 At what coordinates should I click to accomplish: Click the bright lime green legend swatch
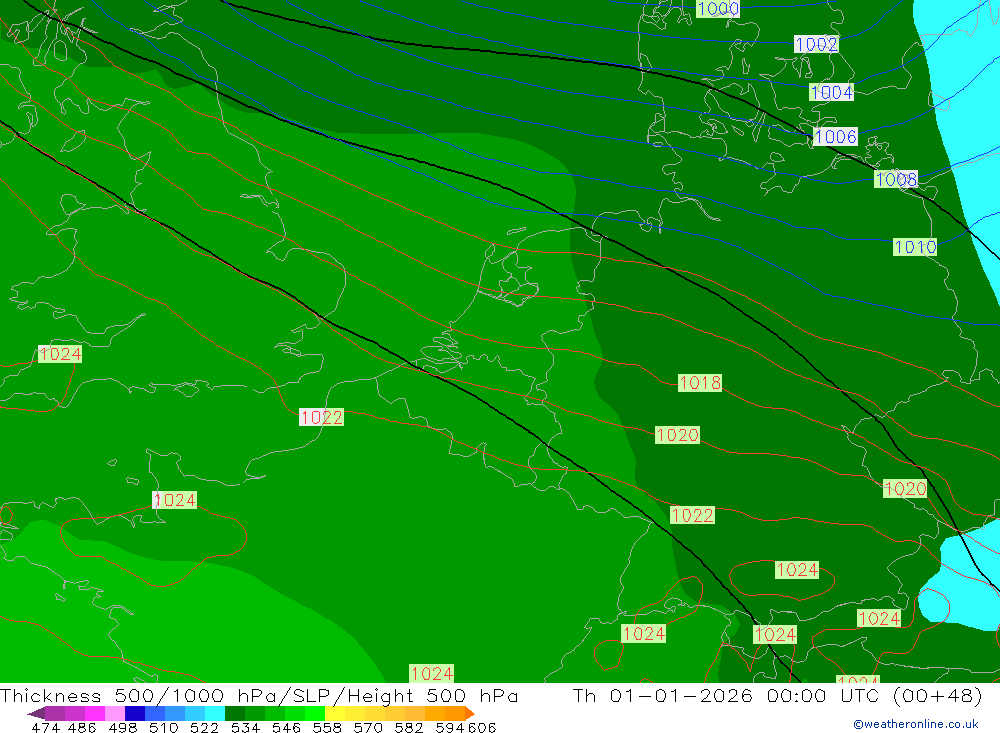tap(315, 713)
